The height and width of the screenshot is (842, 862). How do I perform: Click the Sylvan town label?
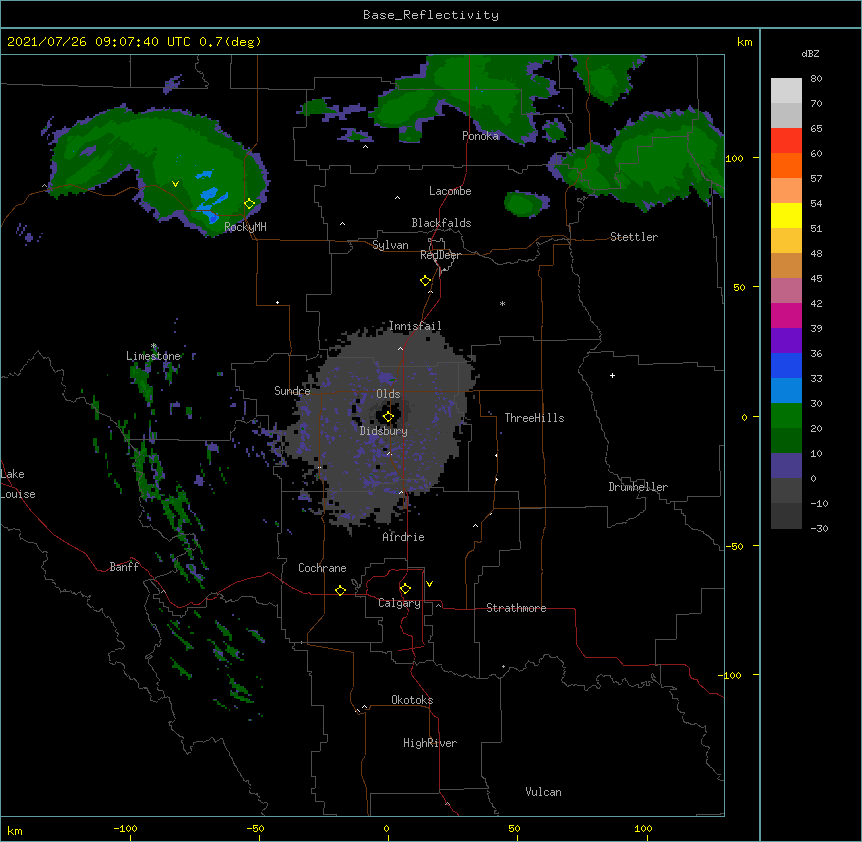390,245
